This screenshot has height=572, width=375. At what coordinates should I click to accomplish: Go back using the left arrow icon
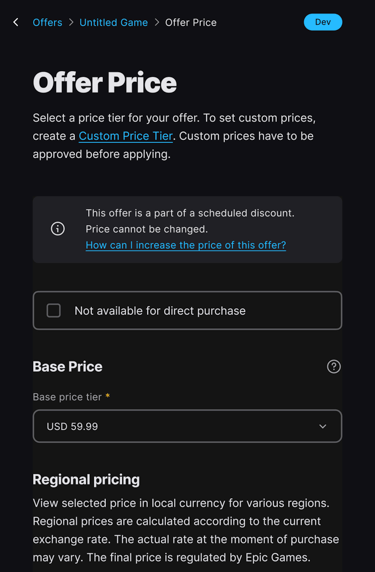tap(16, 22)
